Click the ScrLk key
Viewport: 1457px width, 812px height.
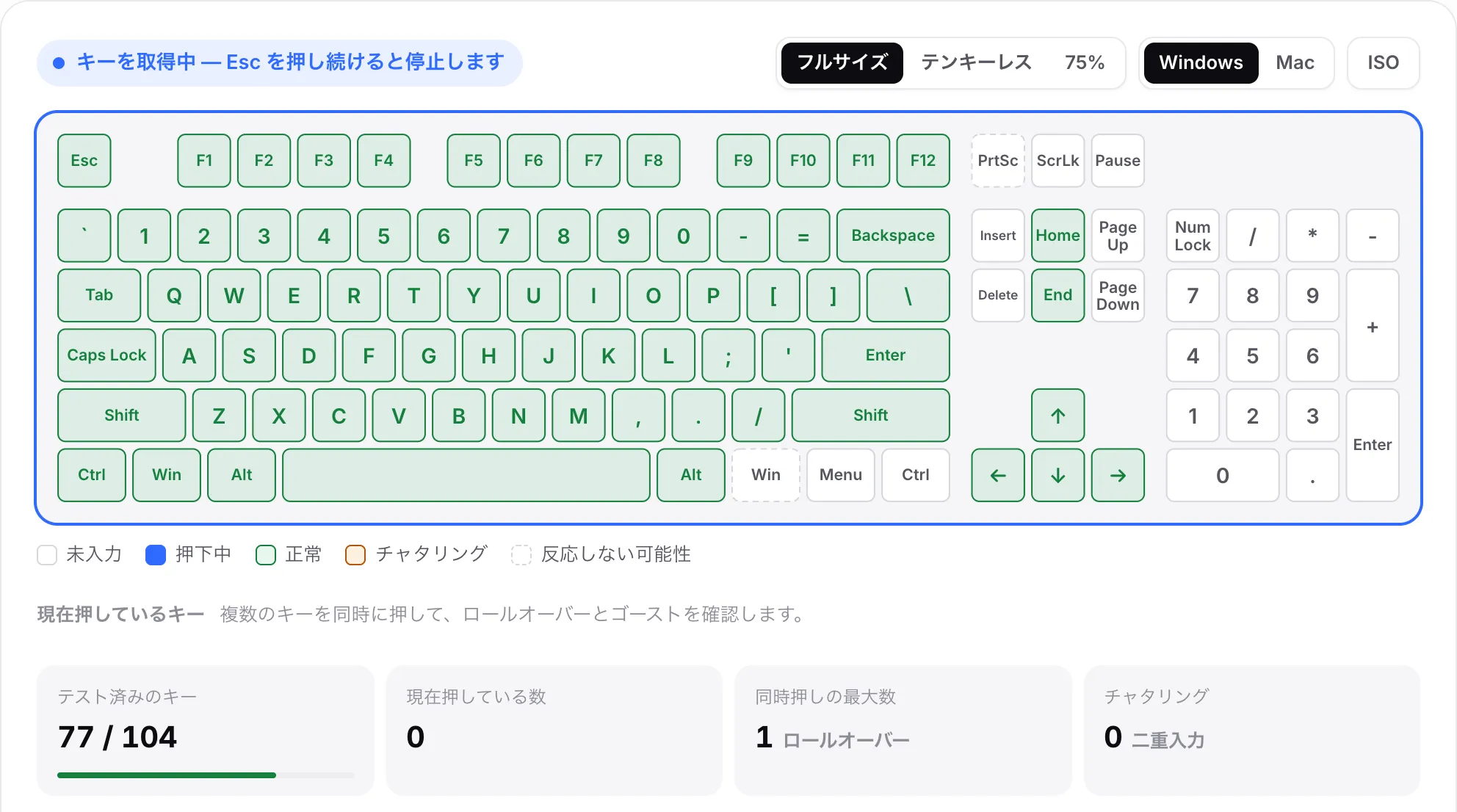[x=1058, y=161]
